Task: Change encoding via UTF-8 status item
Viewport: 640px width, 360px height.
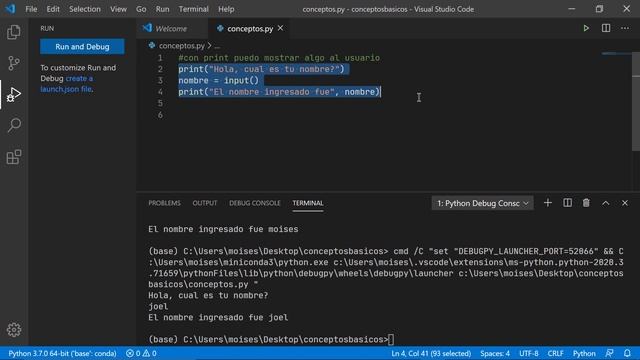Action: click(529, 353)
